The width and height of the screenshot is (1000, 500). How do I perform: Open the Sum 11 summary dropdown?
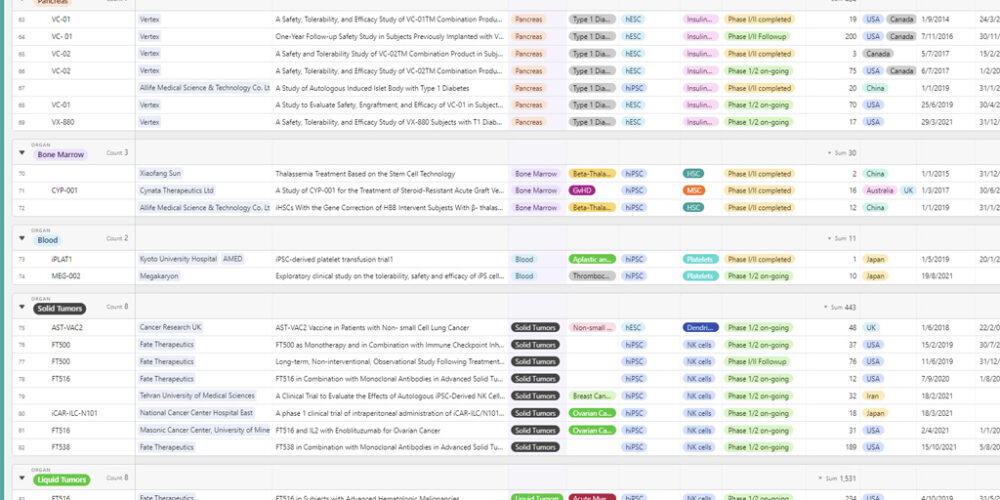tap(842, 239)
